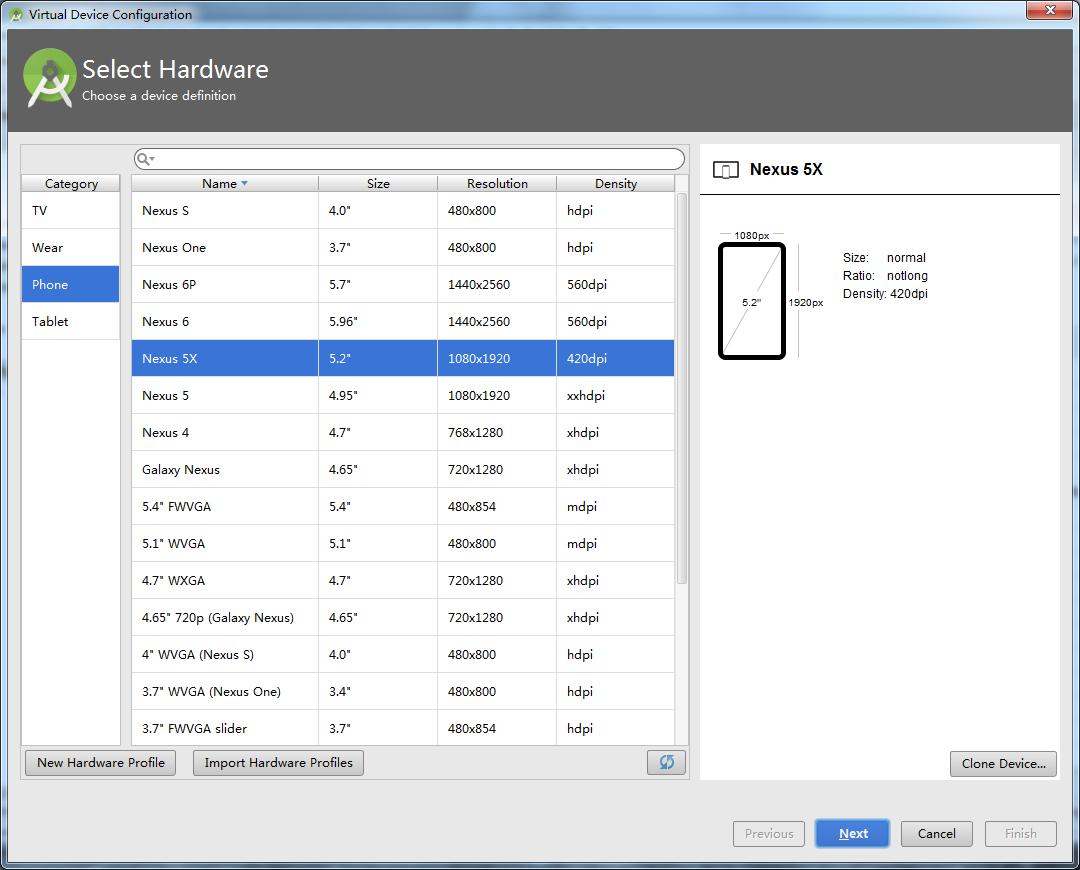Focus the device search field
1080x870 pixels.
(x=409, y=159)
